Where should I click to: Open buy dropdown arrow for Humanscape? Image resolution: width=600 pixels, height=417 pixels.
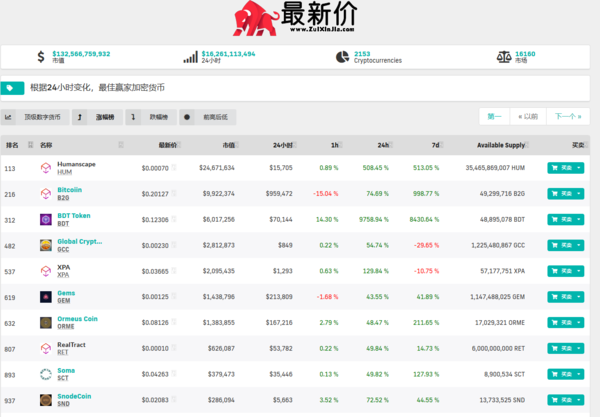[579, 168]
